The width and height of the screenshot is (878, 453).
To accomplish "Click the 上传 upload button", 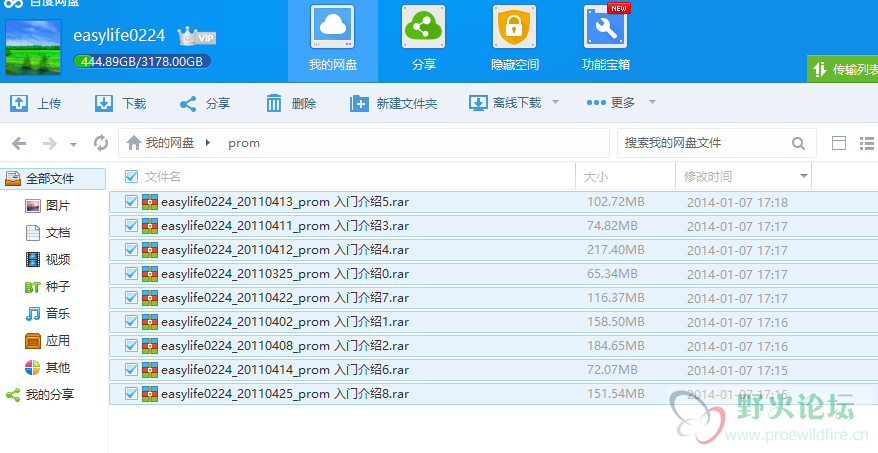I will point(35,103).
